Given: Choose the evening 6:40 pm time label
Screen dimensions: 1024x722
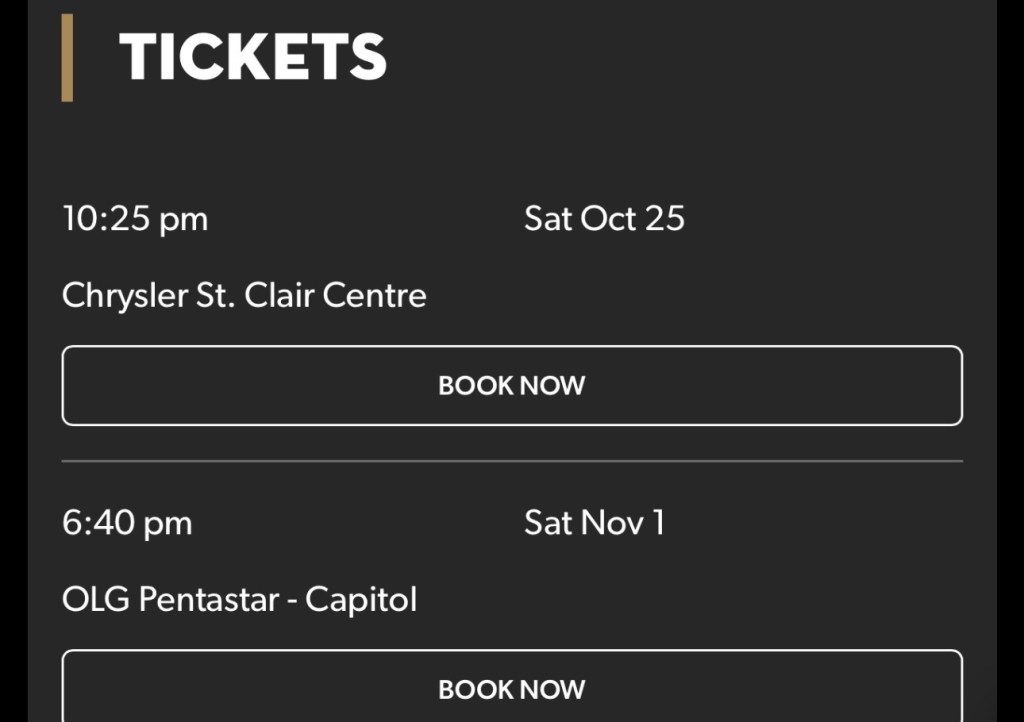Looking at the screenshot, I should click(127, 523).
